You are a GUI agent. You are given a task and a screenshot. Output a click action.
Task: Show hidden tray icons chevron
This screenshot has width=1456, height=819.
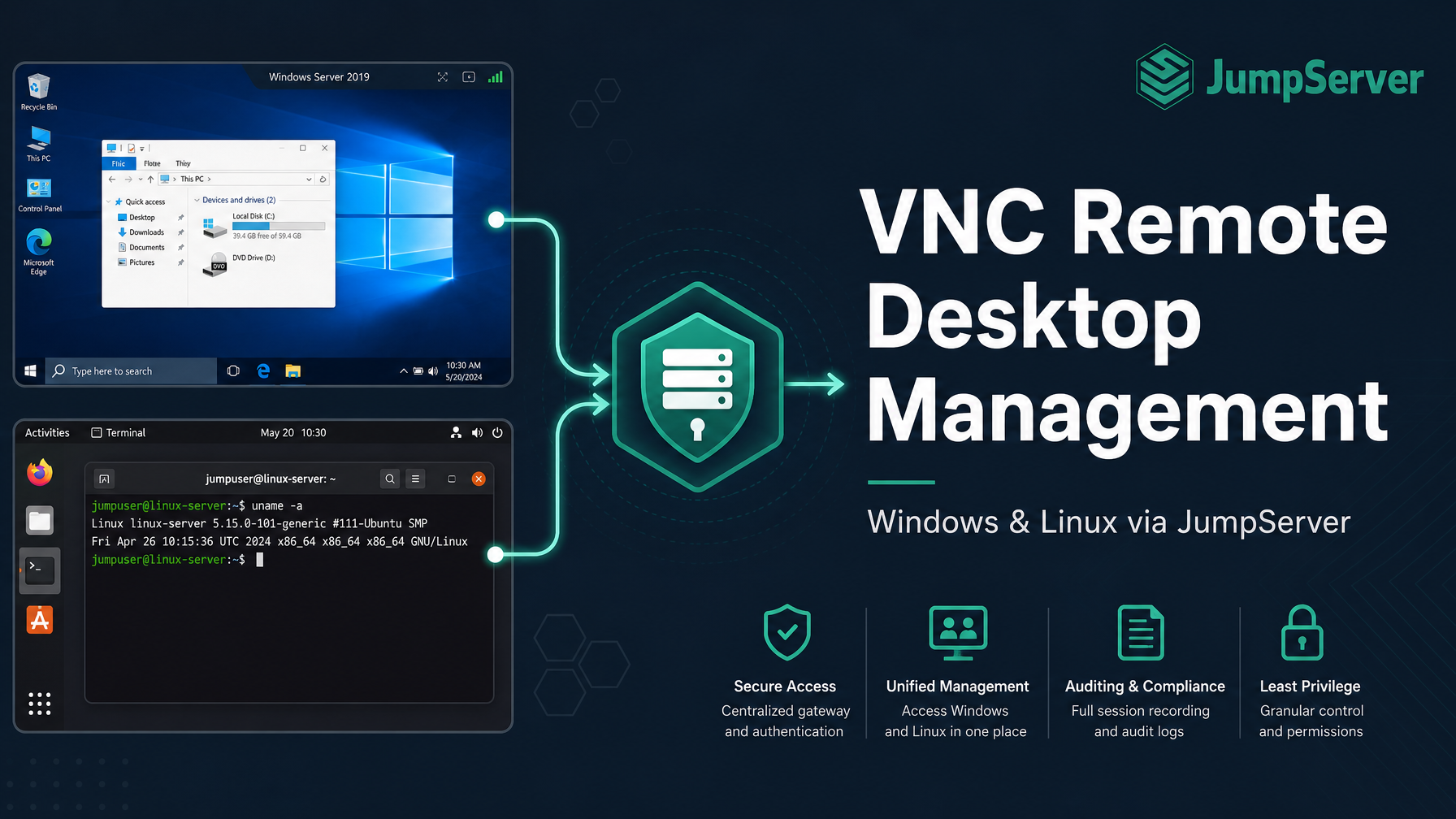(403, 371)
